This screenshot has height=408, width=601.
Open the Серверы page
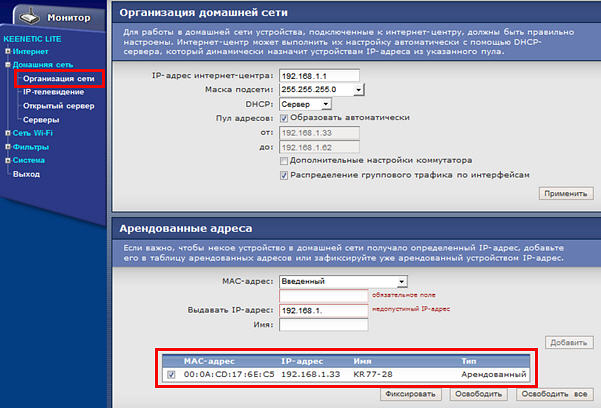(41, 119)
